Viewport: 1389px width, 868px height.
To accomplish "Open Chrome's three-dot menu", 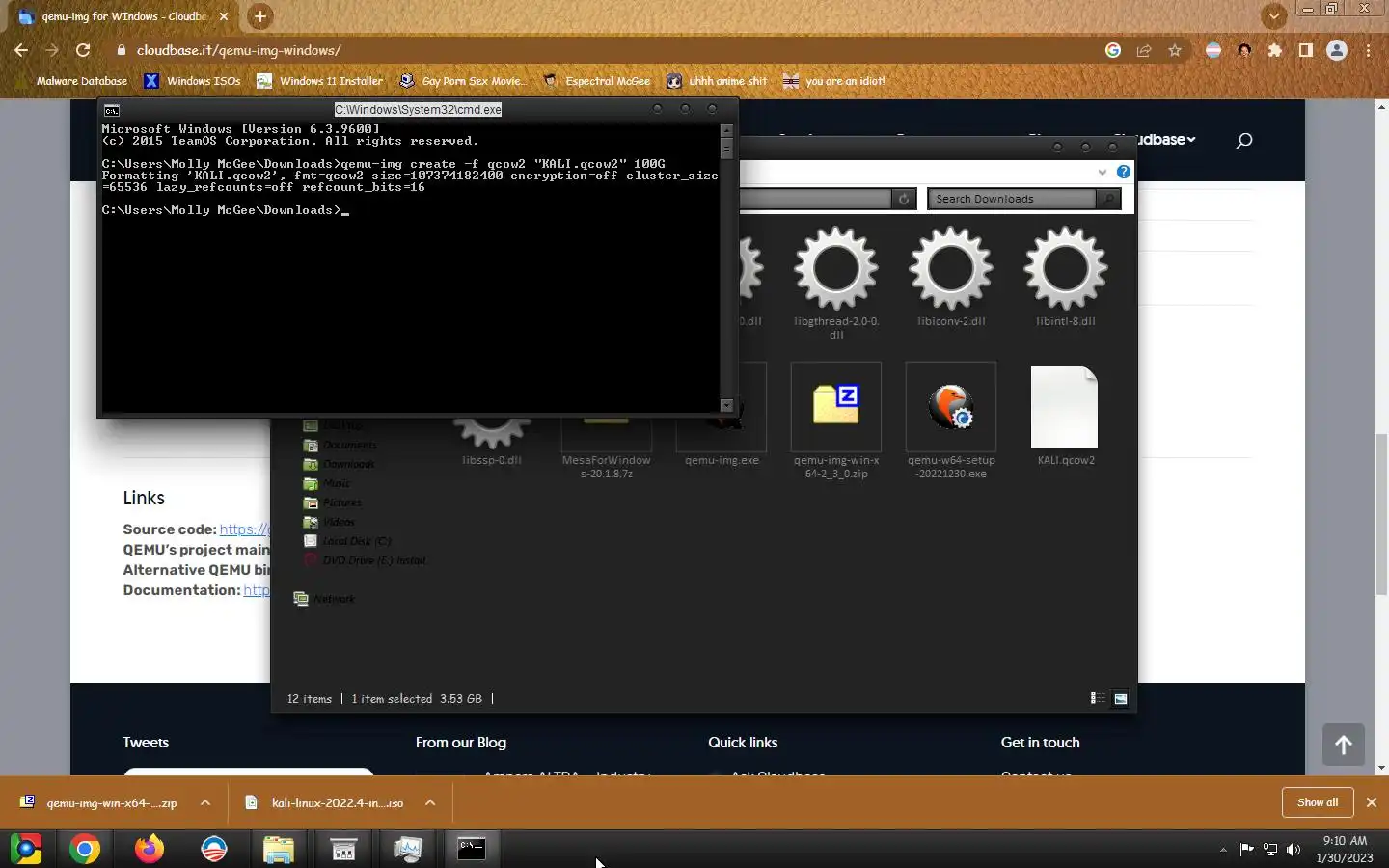I will pyautogui.click(x=1369, y=50).
